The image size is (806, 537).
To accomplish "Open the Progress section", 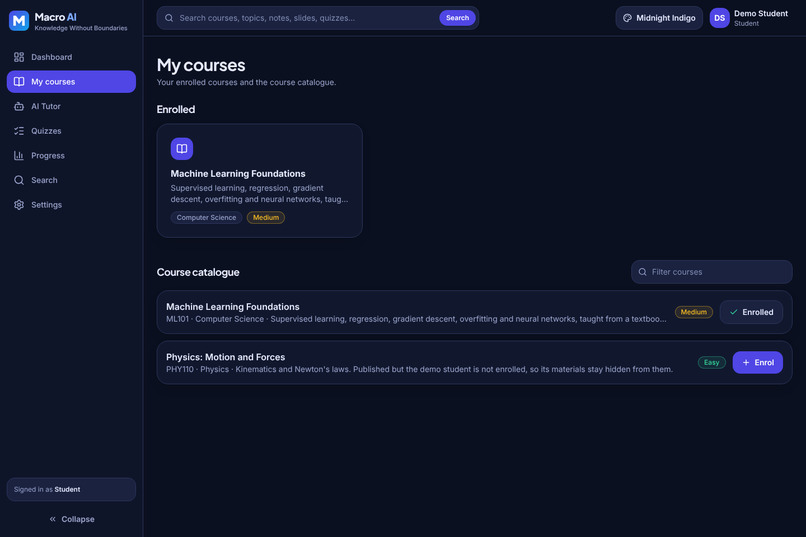I will [x=71, y=156].
